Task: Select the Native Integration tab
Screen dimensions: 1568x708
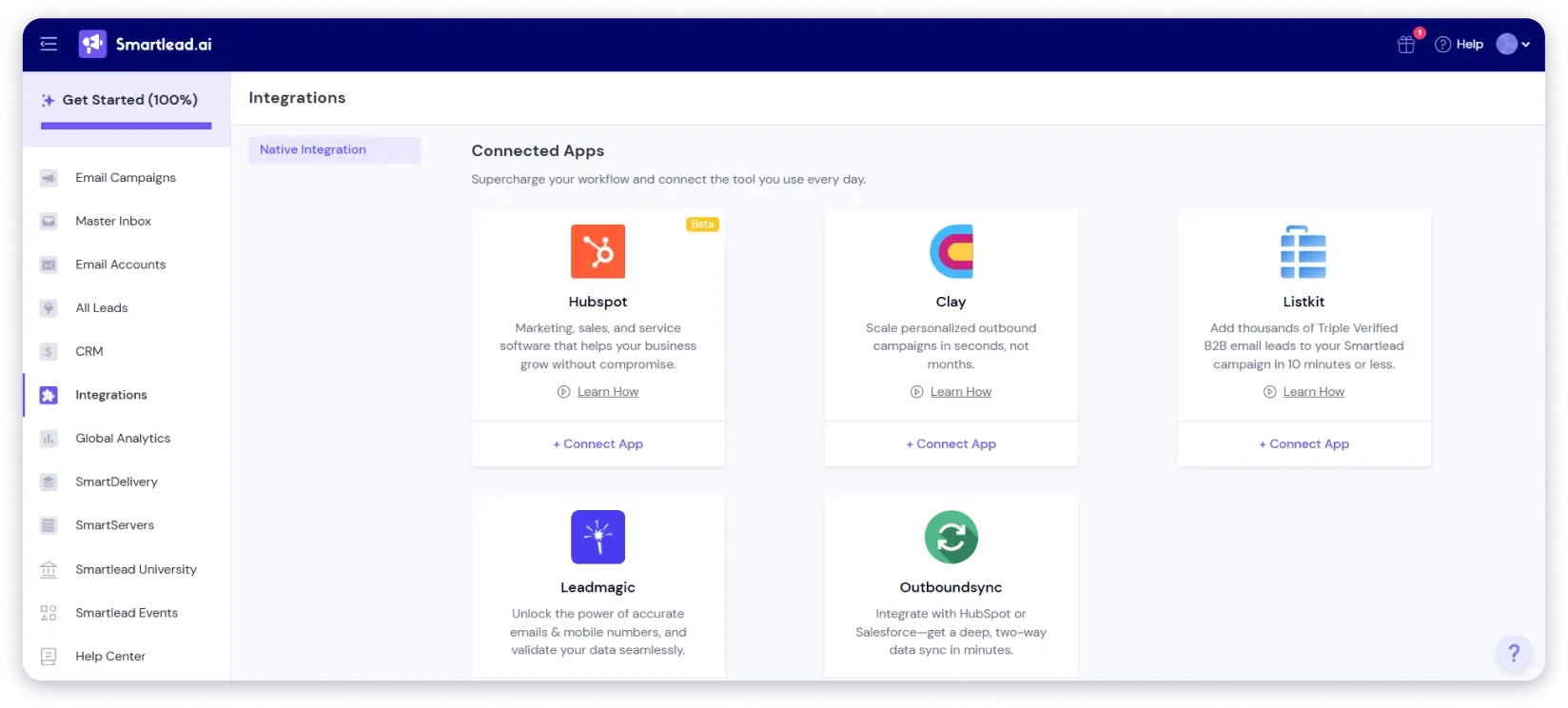Action: tap(334, 149)
